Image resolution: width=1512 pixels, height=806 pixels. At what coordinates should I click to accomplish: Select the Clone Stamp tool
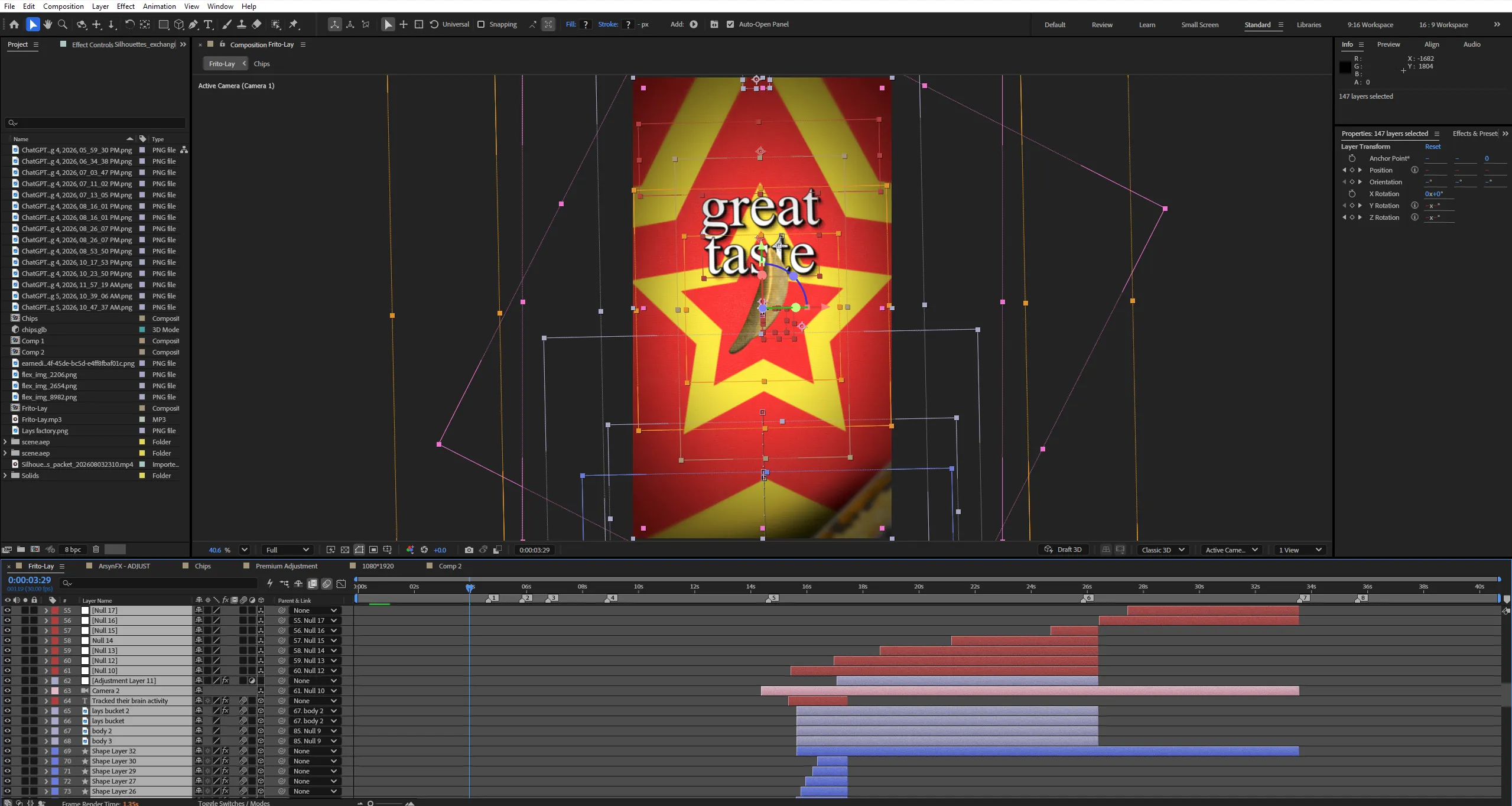tap(242, 24)
